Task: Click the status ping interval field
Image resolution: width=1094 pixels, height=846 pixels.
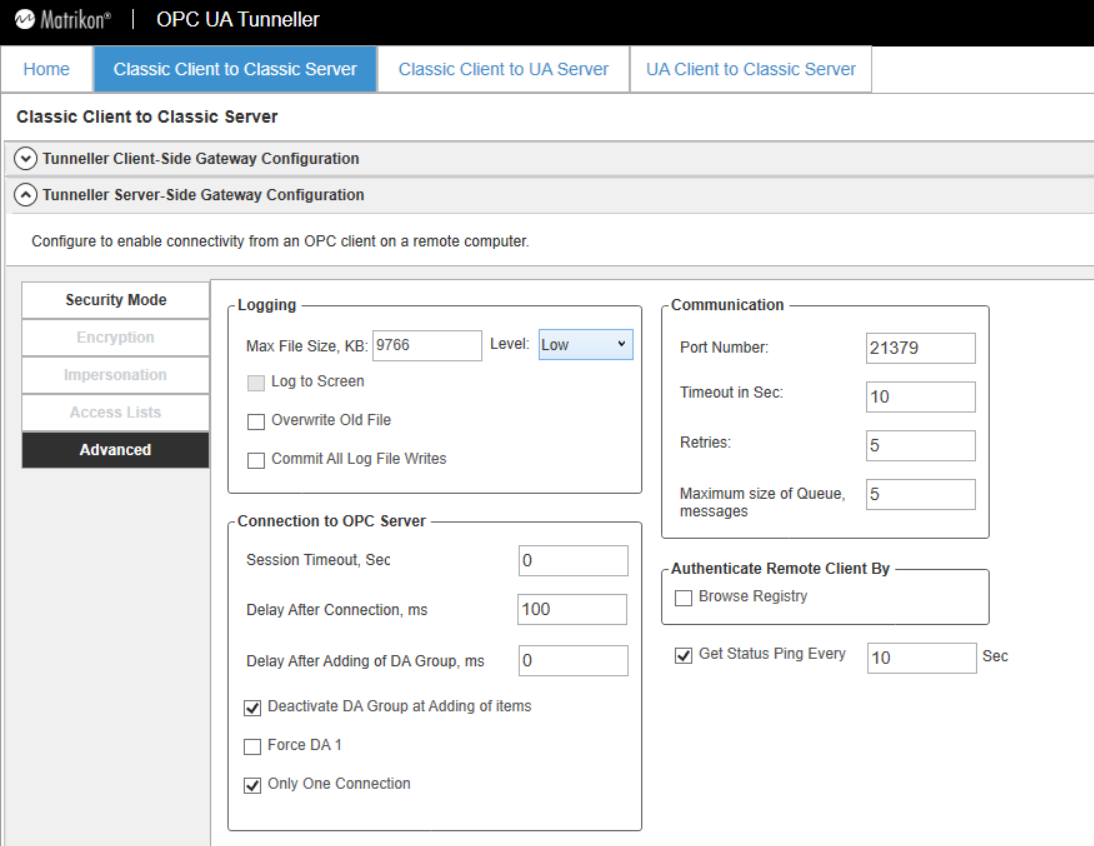Action: click(x=922, y=658)
